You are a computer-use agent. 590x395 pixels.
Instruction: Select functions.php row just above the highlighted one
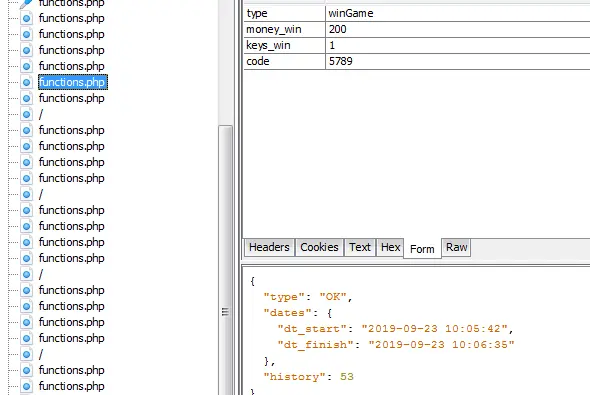pos(71,66)
